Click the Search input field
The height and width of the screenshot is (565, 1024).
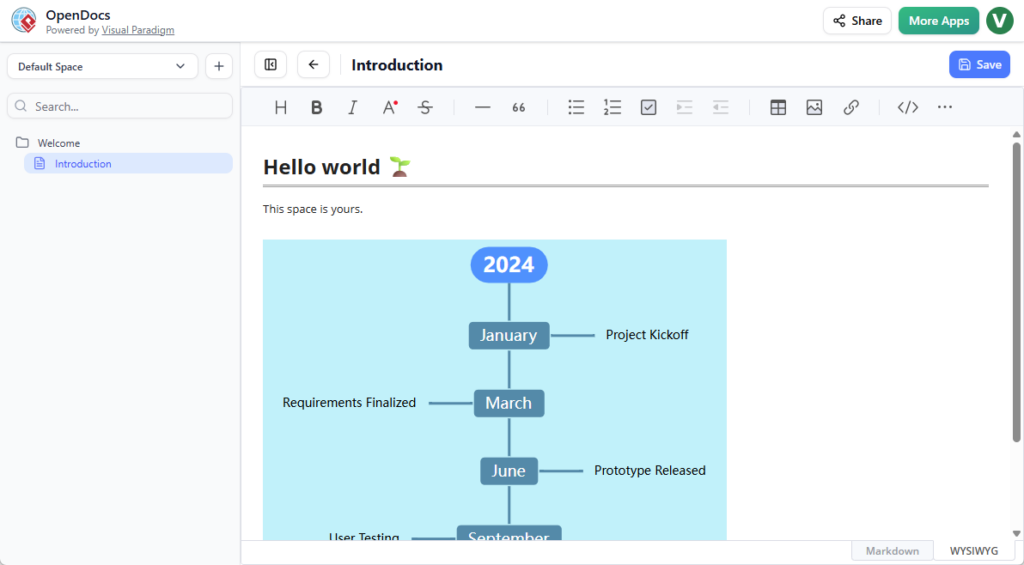(x=120, y=106)
